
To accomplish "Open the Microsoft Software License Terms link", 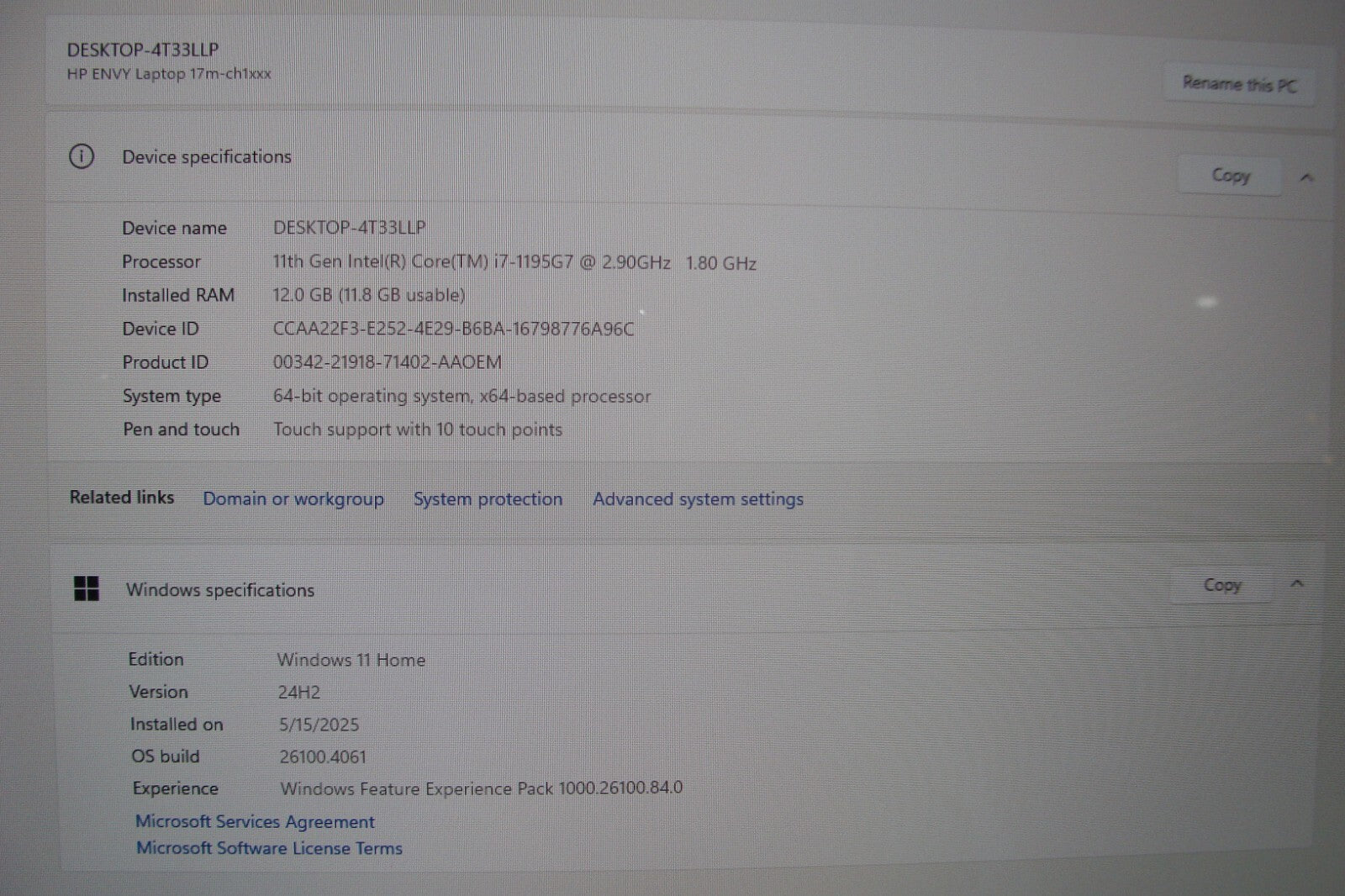I will tap(269, 849).
